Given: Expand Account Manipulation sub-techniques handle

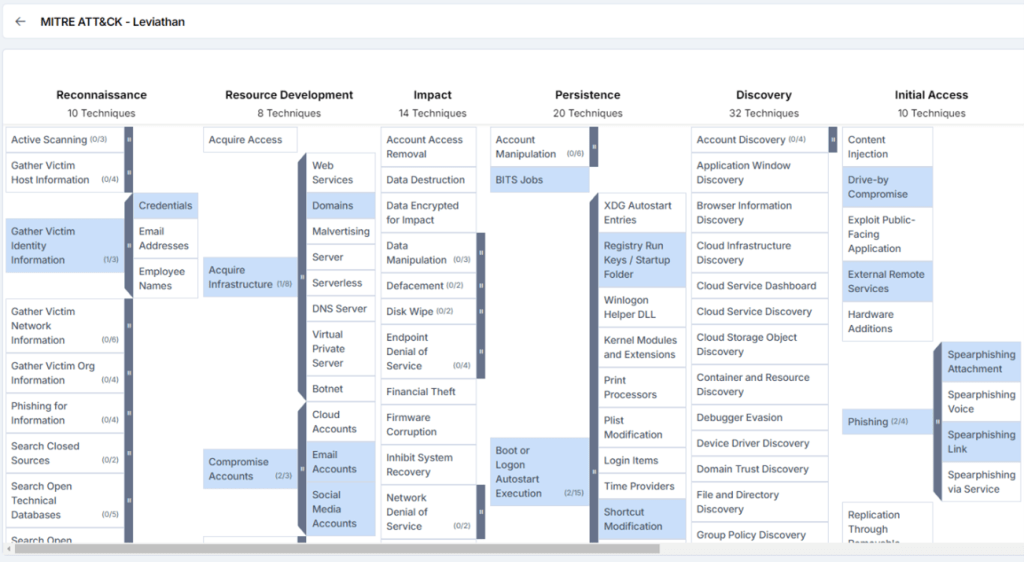Looking at the screenshot, I should 593,147.
